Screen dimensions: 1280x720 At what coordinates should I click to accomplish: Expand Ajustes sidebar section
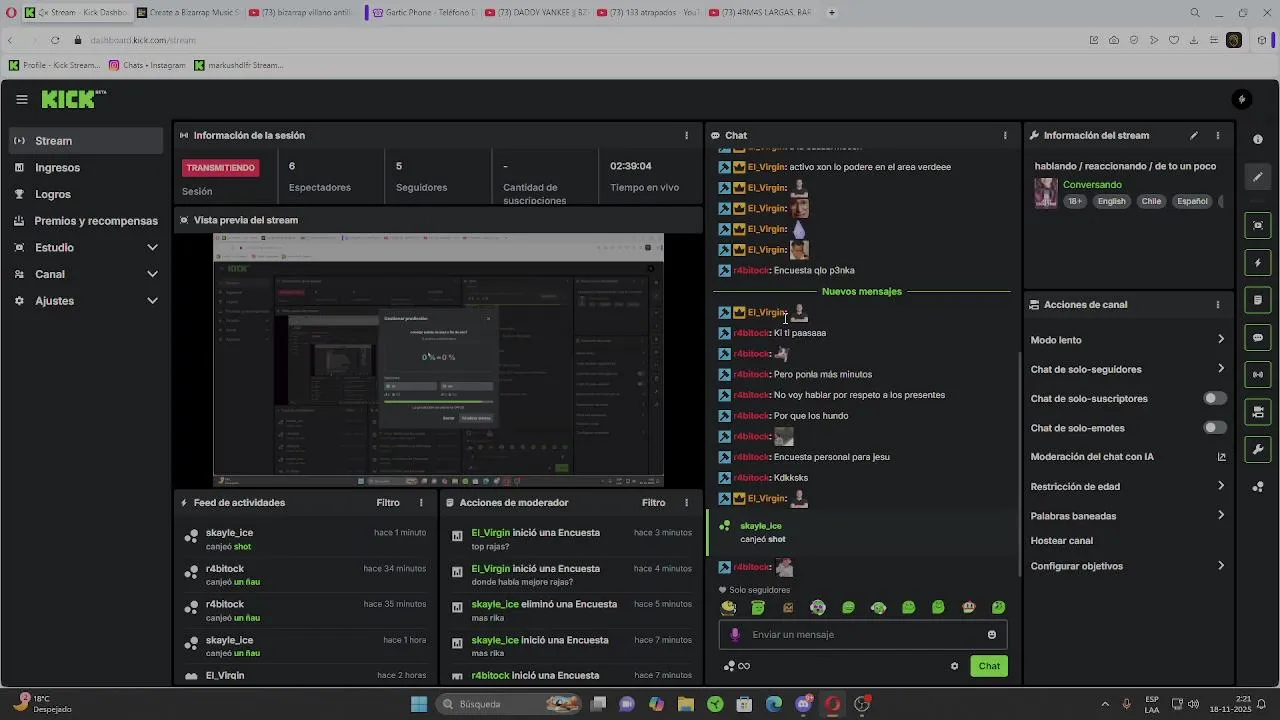pyautogui.click(x=86, y=301)
